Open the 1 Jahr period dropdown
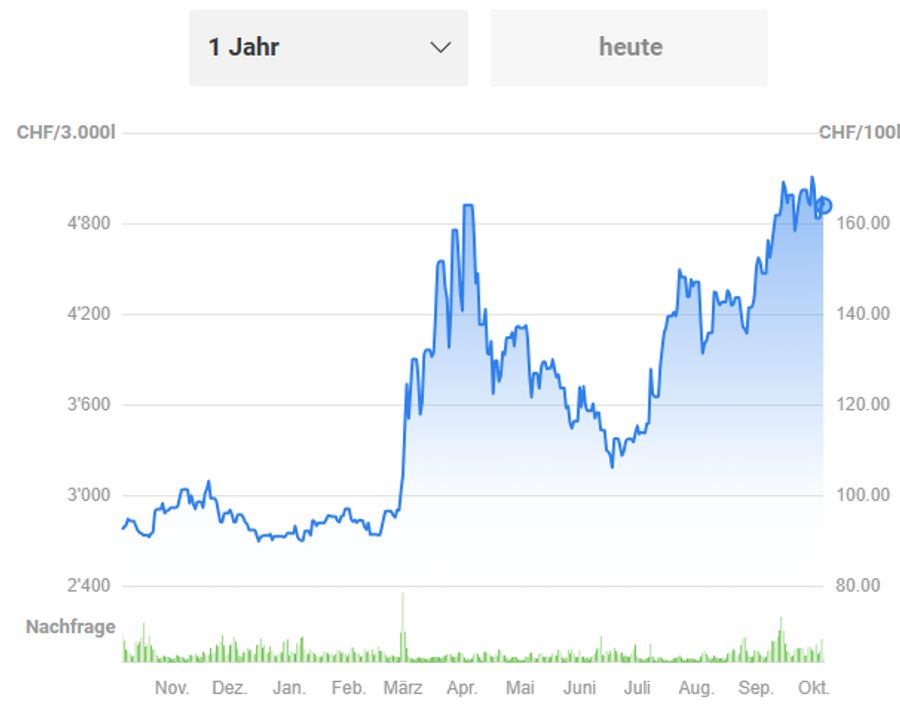Viewport: 900px width, 707px height. pos(328,48)
